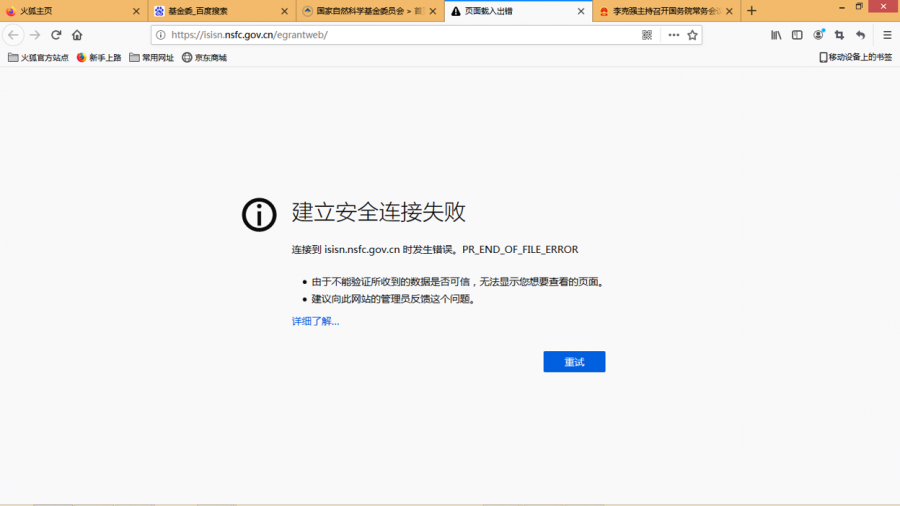The height and width of the screenshot is (506, 900).
Task: Open the 详细了解 link
Action: 315,321
